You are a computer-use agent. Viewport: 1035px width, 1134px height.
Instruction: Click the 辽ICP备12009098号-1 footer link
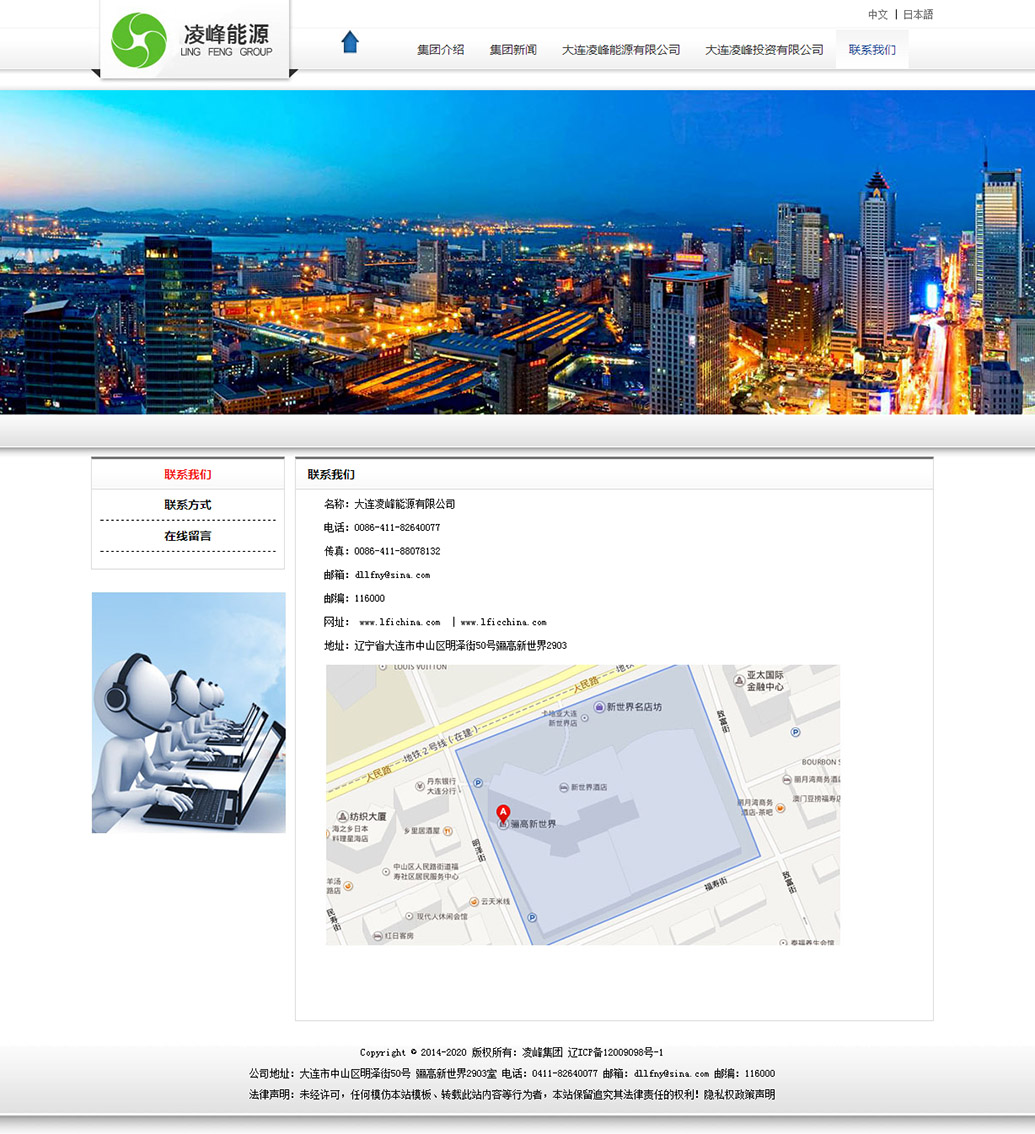click(x=615, y=1052)
